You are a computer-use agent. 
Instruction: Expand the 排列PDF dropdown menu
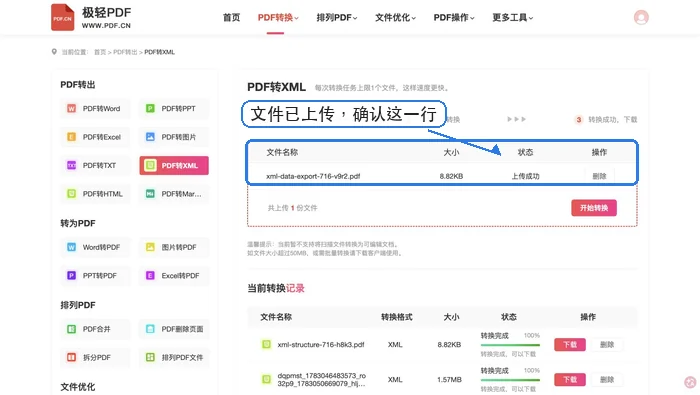pyautogui.click(x=337, y=17)
